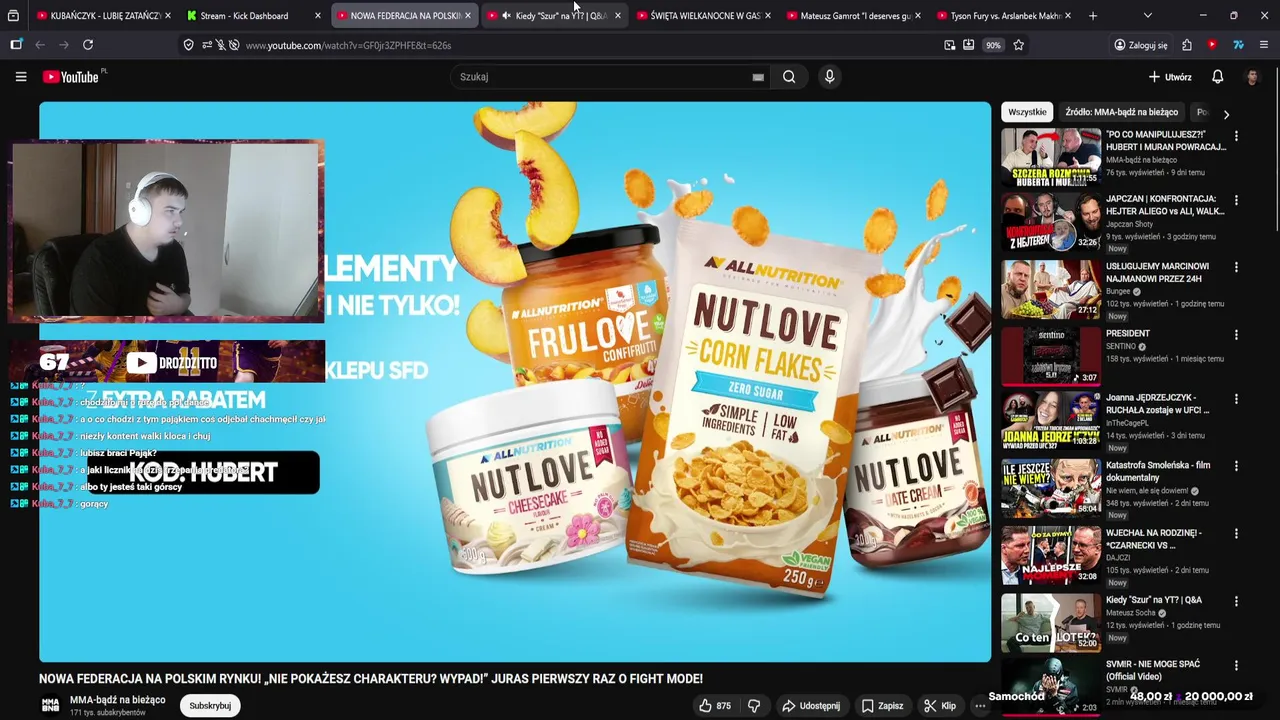Switch to the Mateusz Gamrot tab
The height and width of the screenshot is (720, 1280).
click(854, 16)
